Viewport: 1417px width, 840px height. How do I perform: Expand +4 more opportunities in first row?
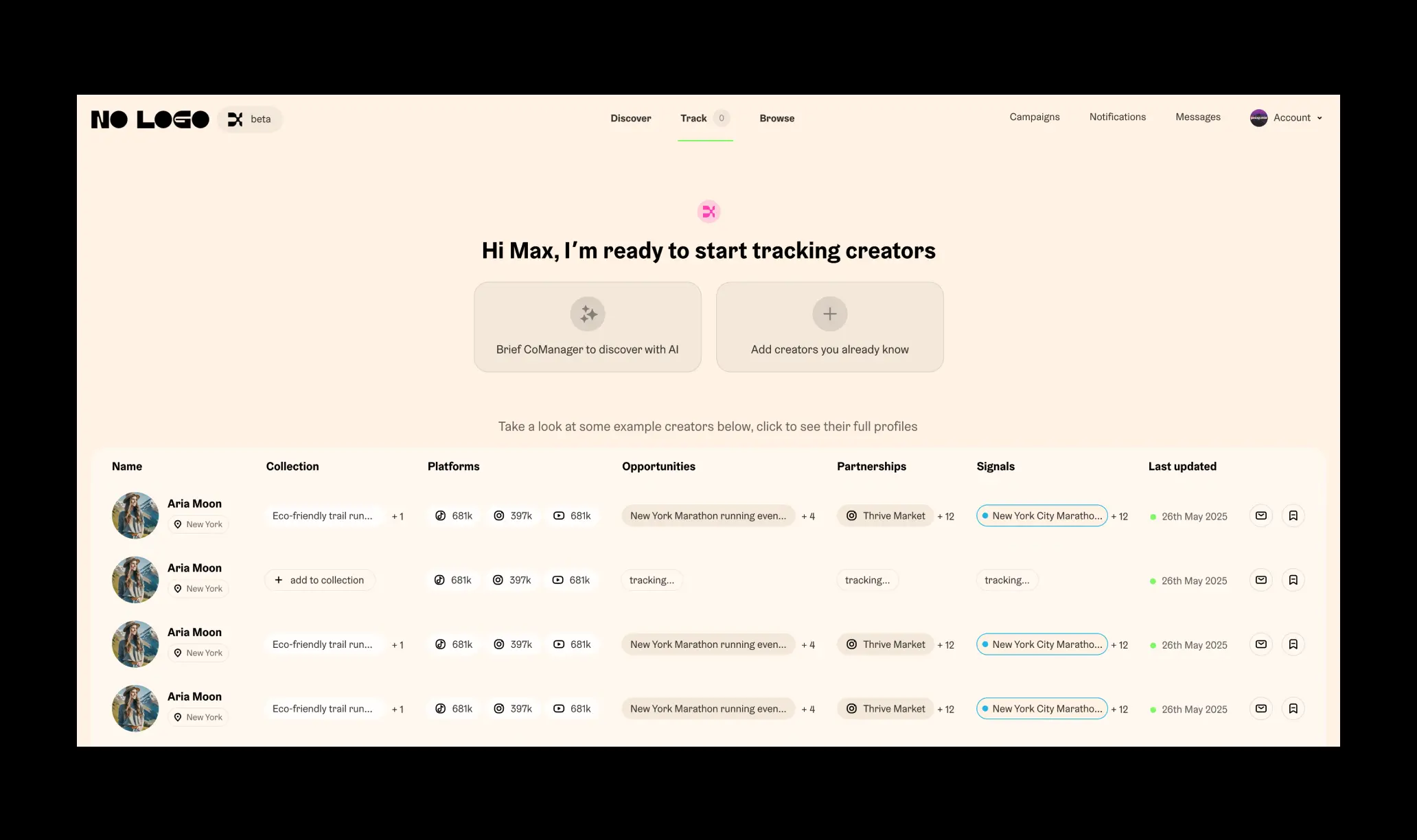[808, 516]
